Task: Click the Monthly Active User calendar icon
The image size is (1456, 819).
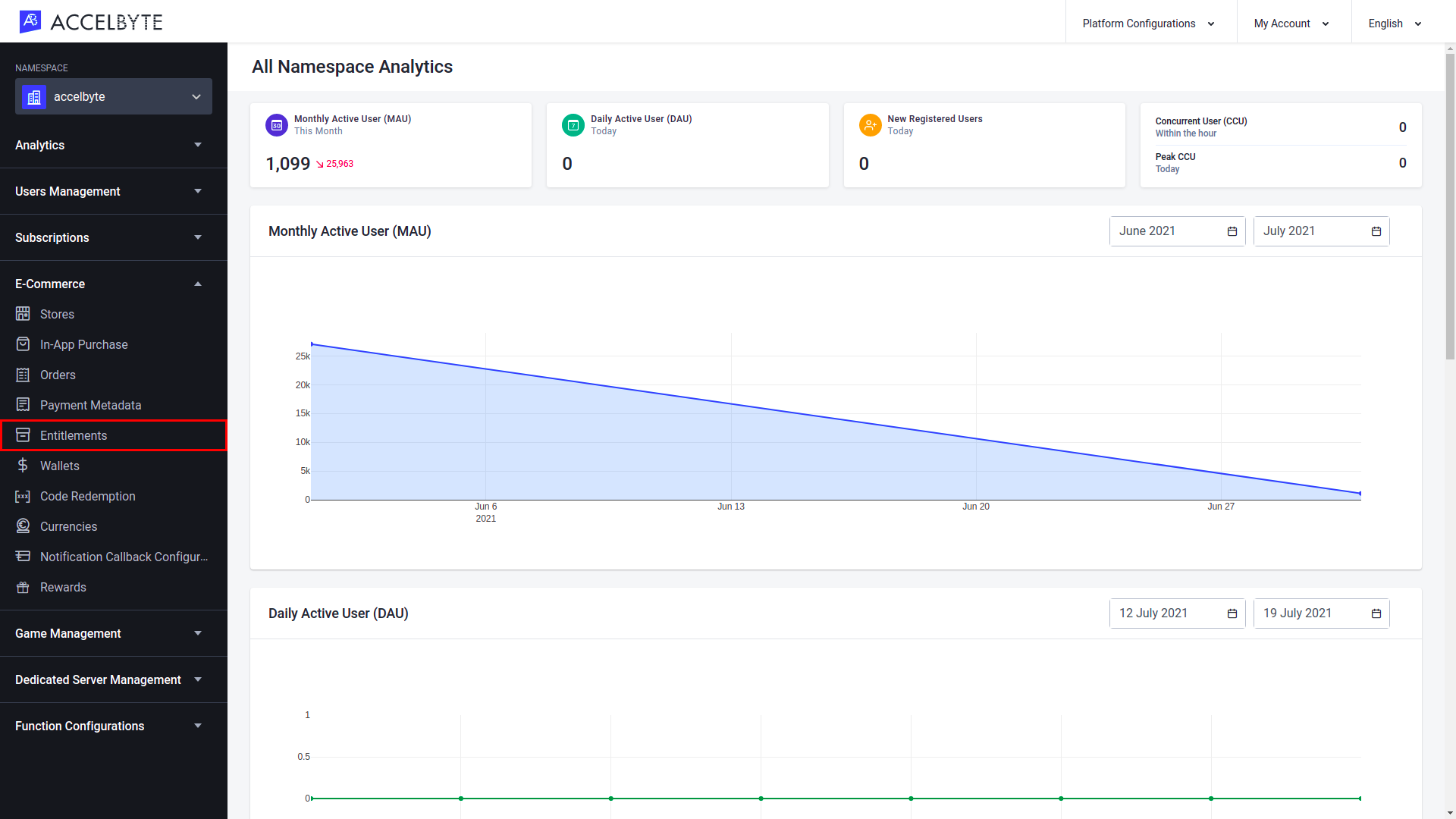Action: point(277,125)
